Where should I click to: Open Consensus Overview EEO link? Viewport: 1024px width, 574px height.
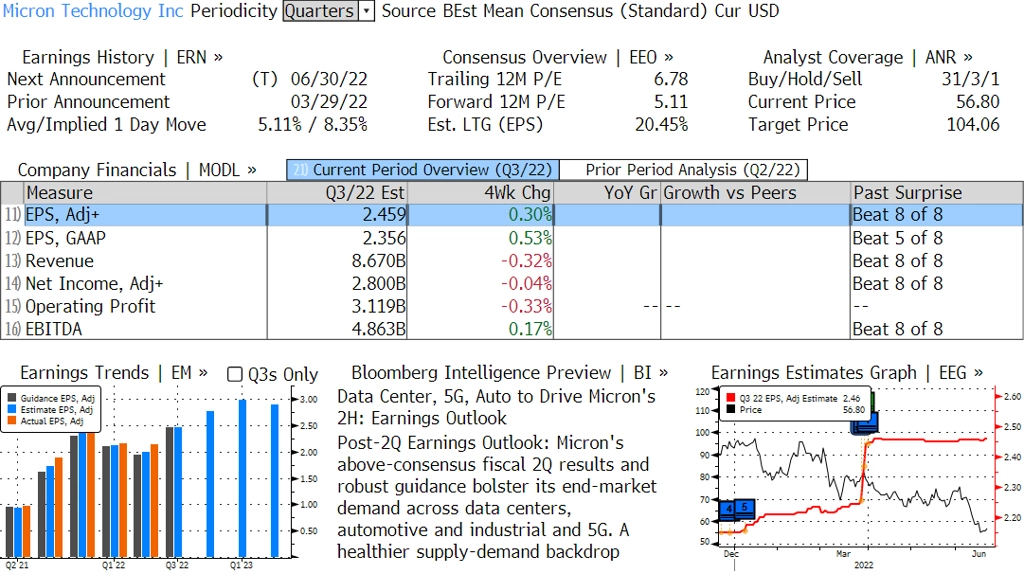click(558, 57)
